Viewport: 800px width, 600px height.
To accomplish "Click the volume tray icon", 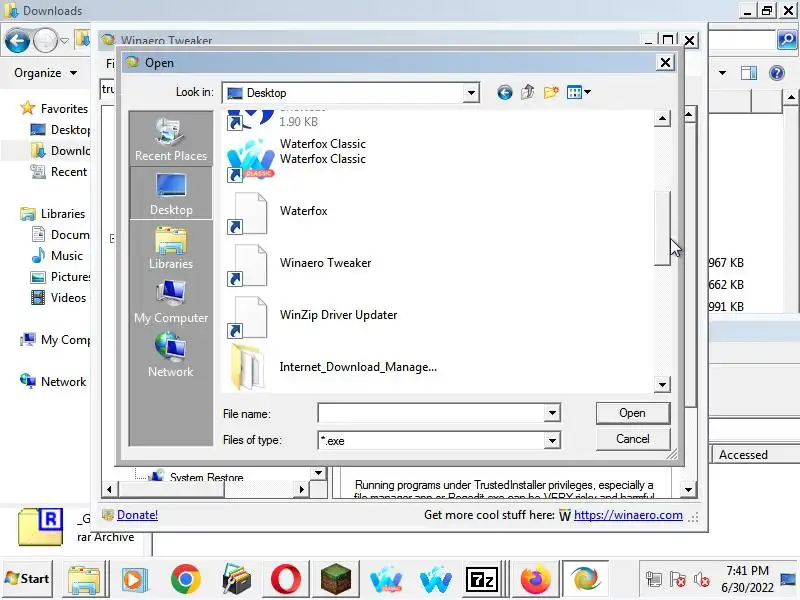I will (x=702, y=580).
